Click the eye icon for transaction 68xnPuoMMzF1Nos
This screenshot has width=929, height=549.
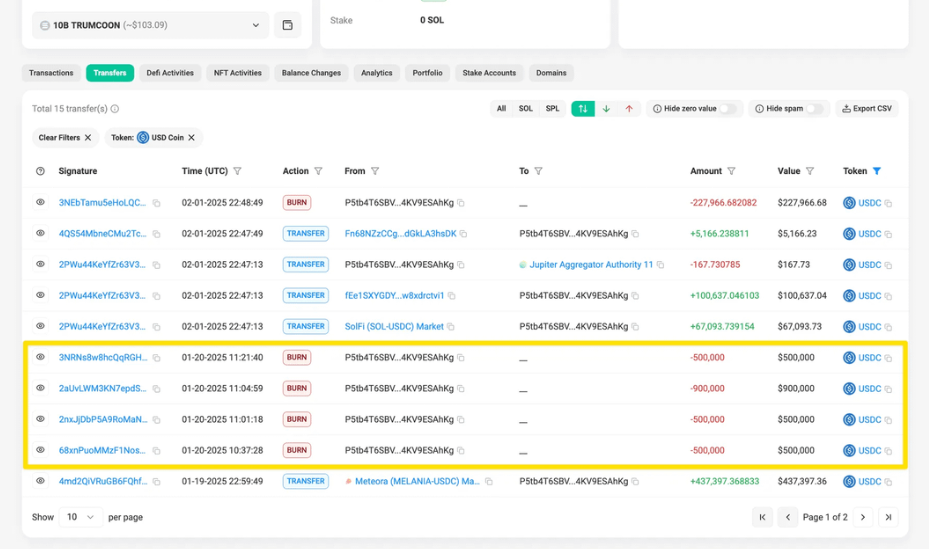[x=41, y=450]
